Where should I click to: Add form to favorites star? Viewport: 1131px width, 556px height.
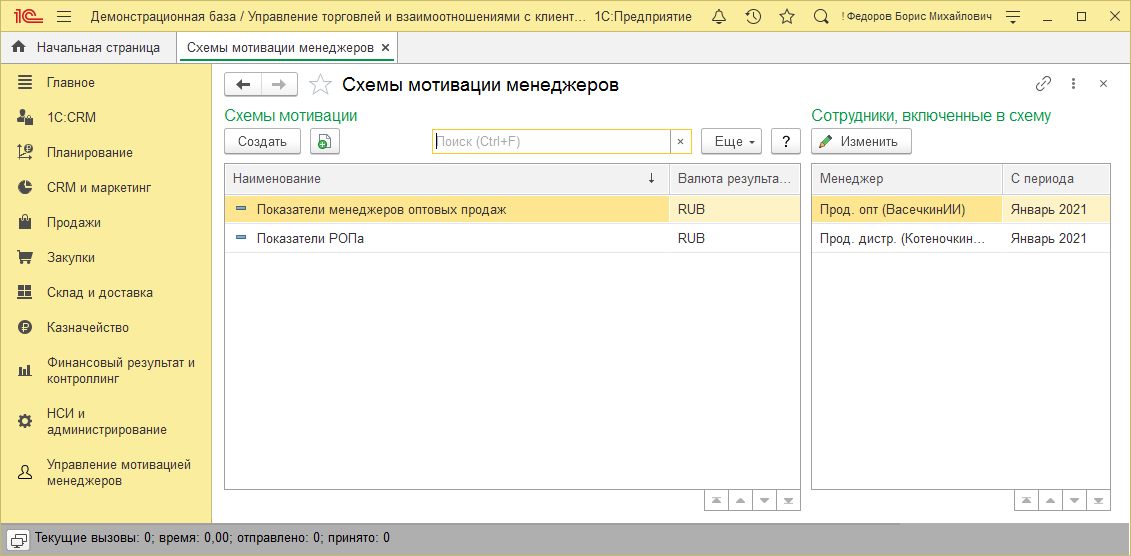coord(320,85)
